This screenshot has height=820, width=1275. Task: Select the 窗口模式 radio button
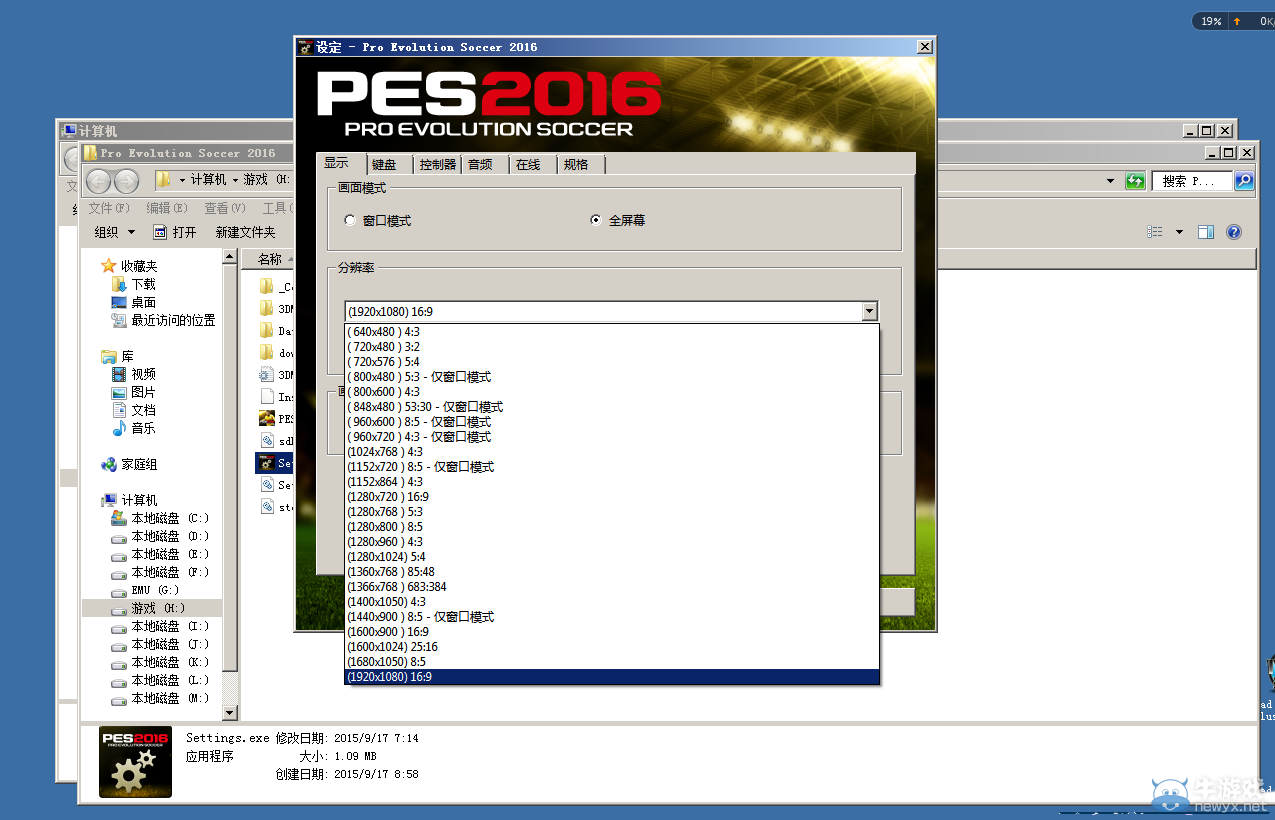[349, 220]
